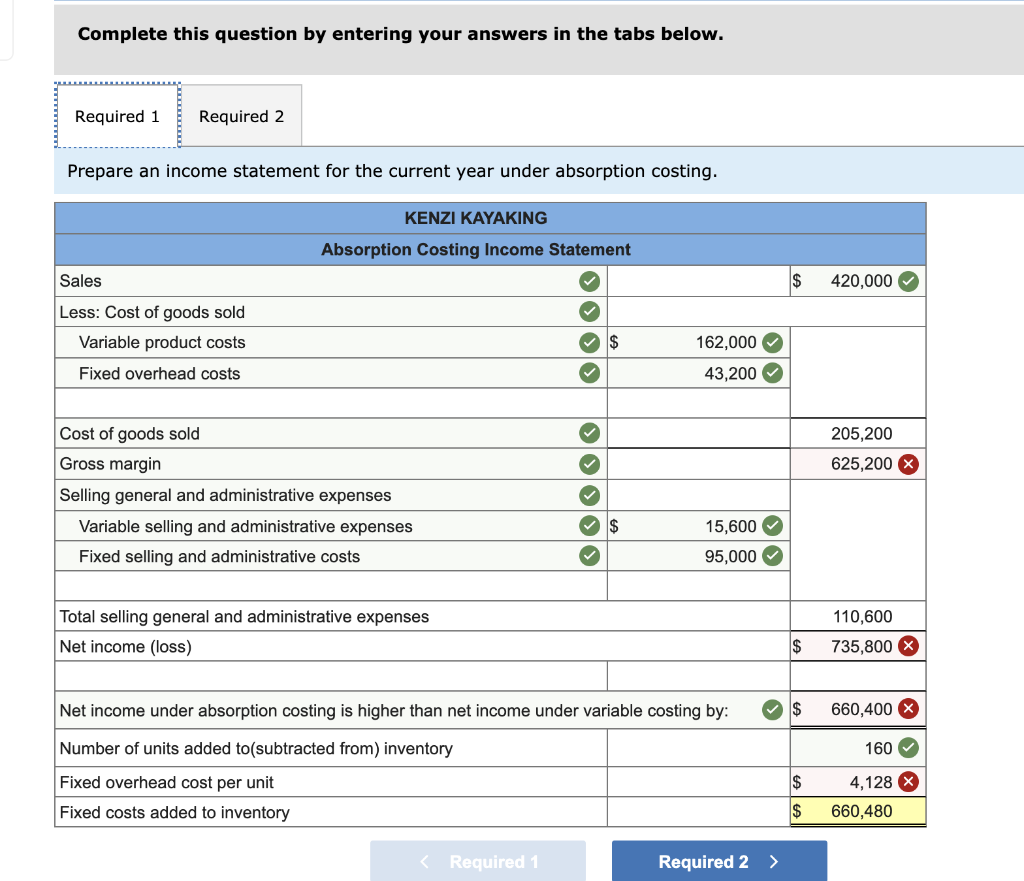Click the green checkmark beside Fixed selling and administrative costs
Viewport: 1024px width, 881px height.
589,556
